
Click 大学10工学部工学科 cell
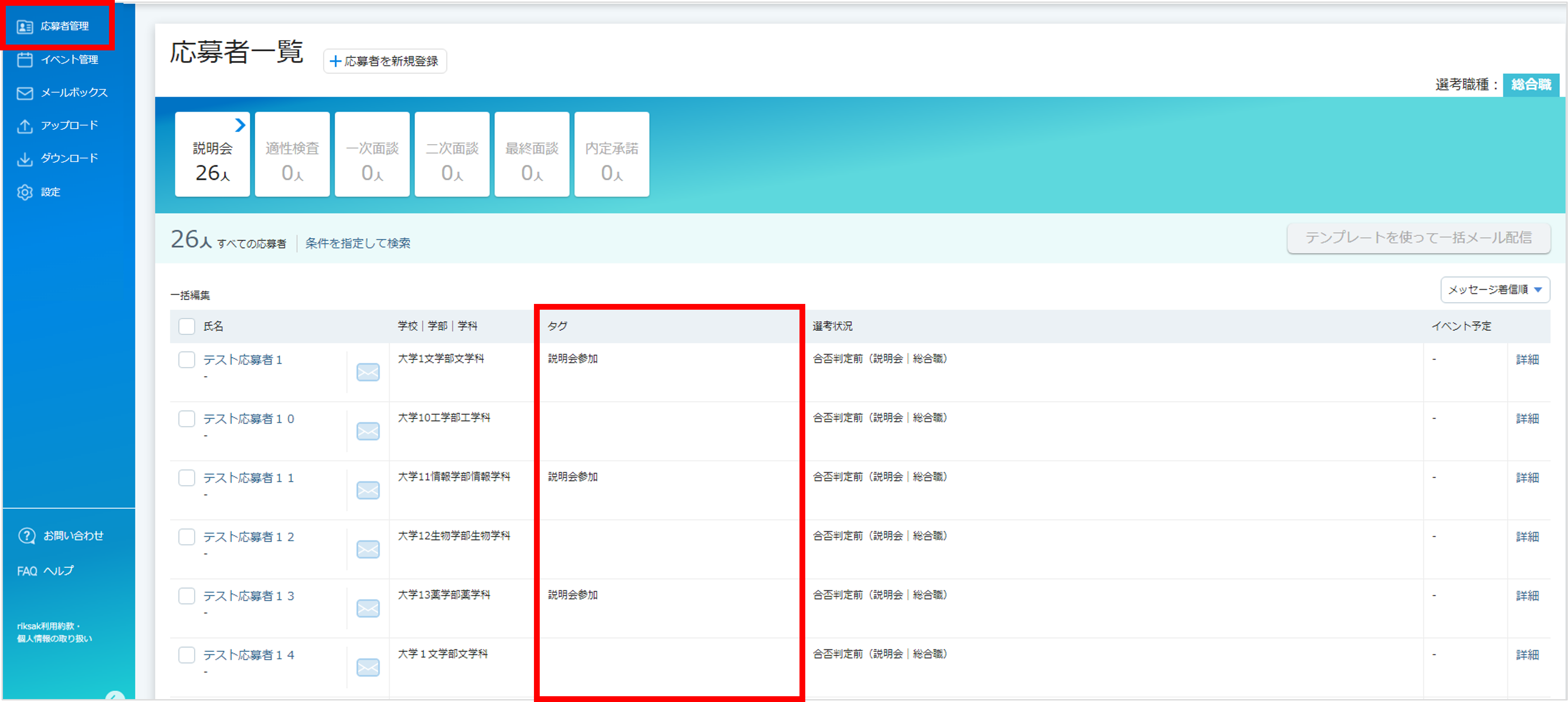pos(444,417)
